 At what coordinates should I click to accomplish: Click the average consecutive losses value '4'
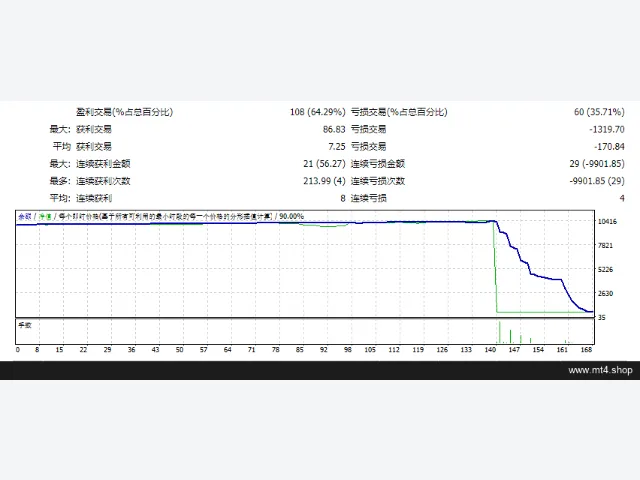point(622,198)
